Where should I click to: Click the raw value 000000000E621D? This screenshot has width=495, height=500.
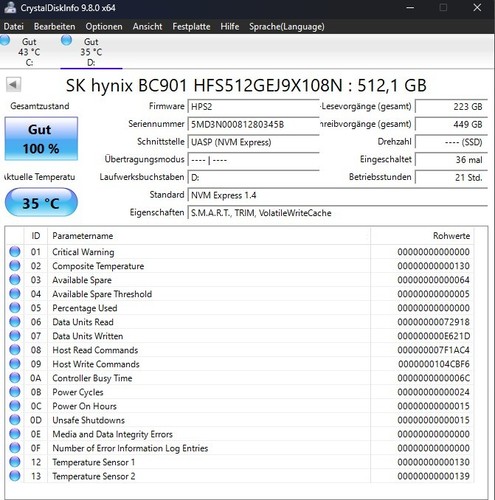tap(433, 336)
